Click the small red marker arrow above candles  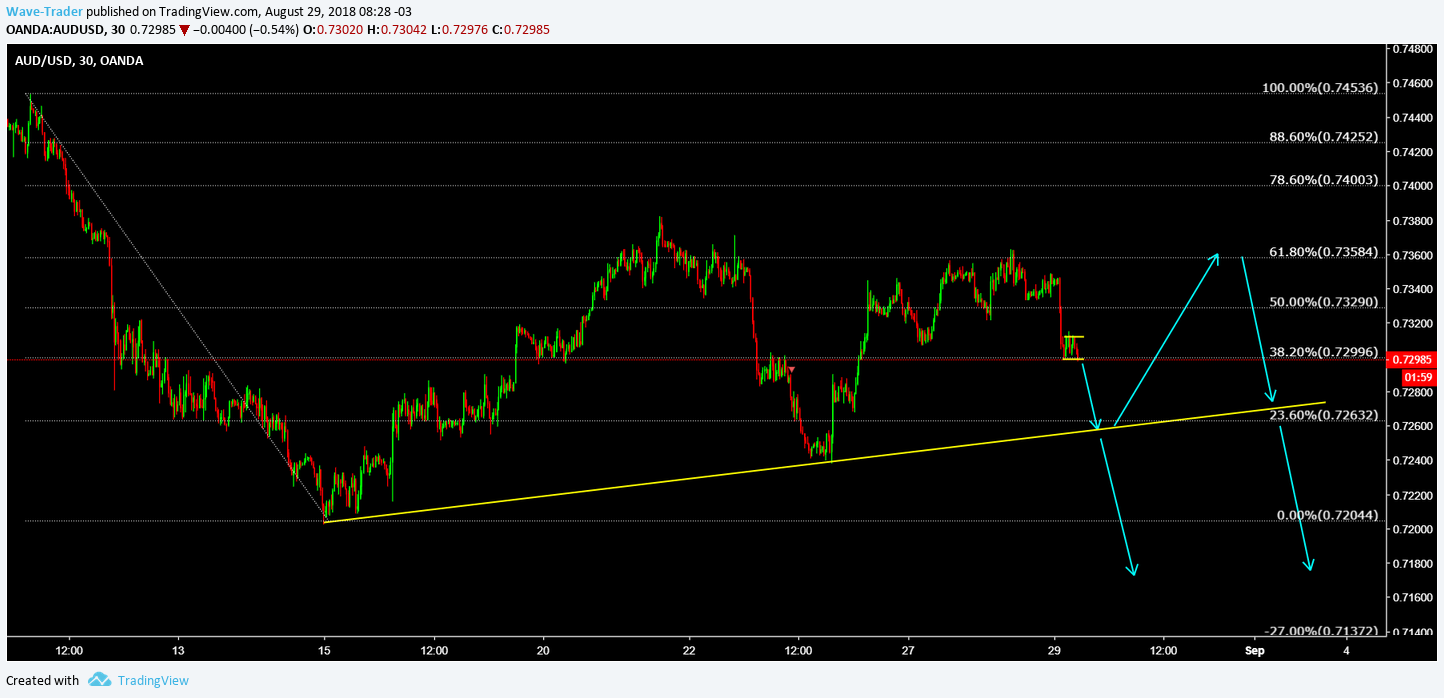(x=791, y=370)
